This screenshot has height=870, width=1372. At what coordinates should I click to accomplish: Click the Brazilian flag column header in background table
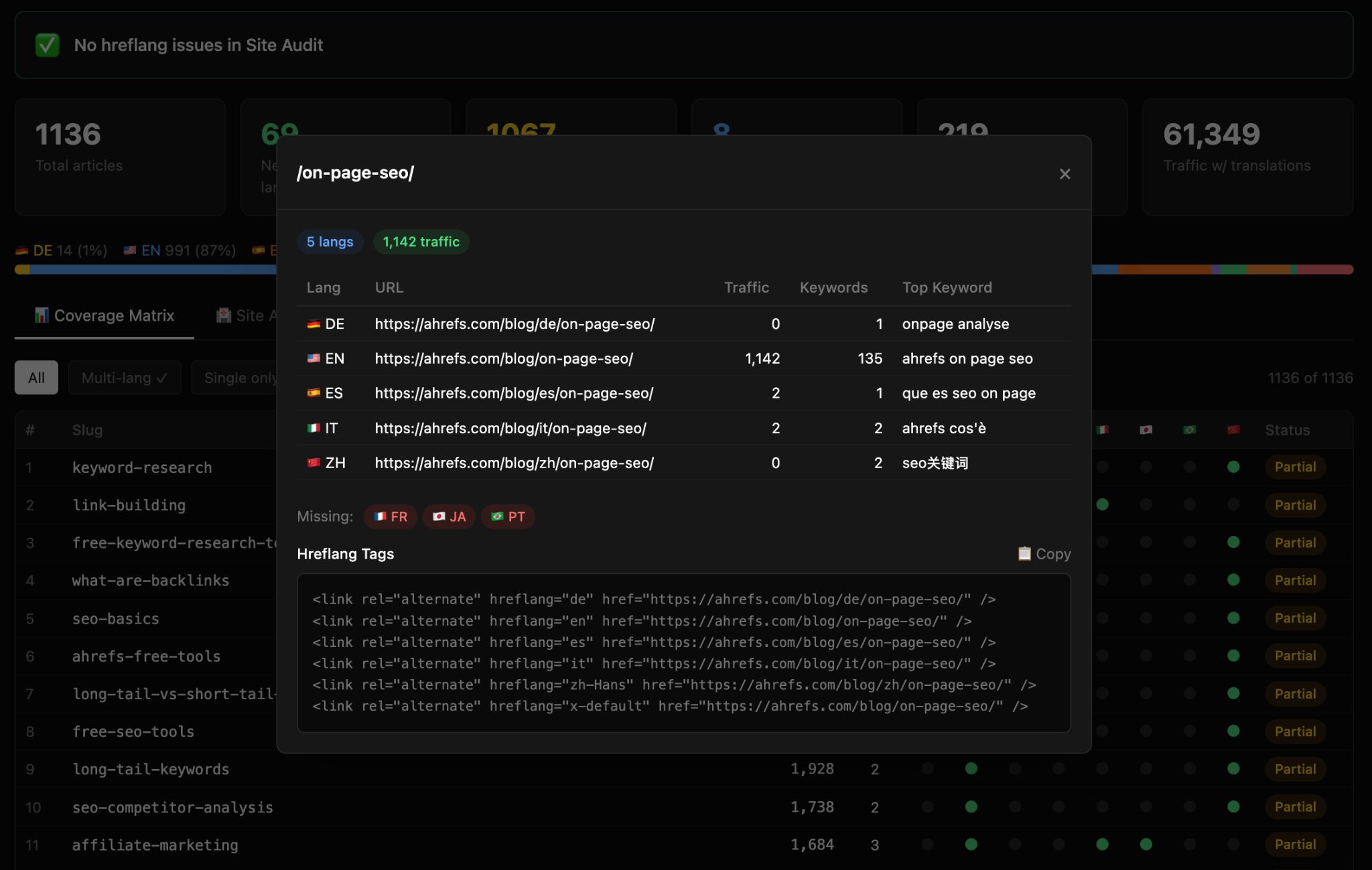tap(1189, 430)
